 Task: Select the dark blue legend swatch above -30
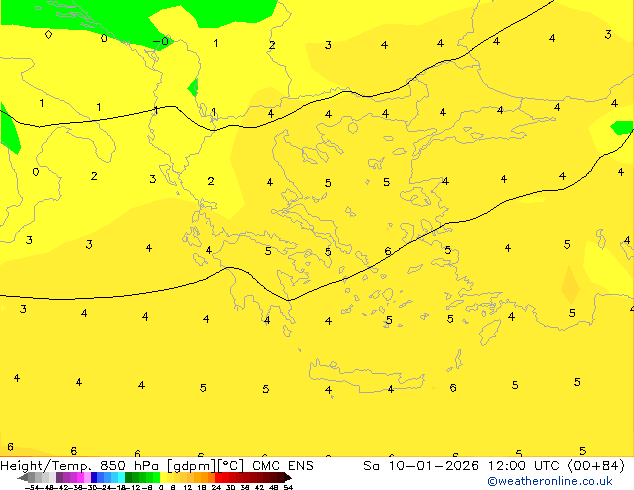coord(94,477)
